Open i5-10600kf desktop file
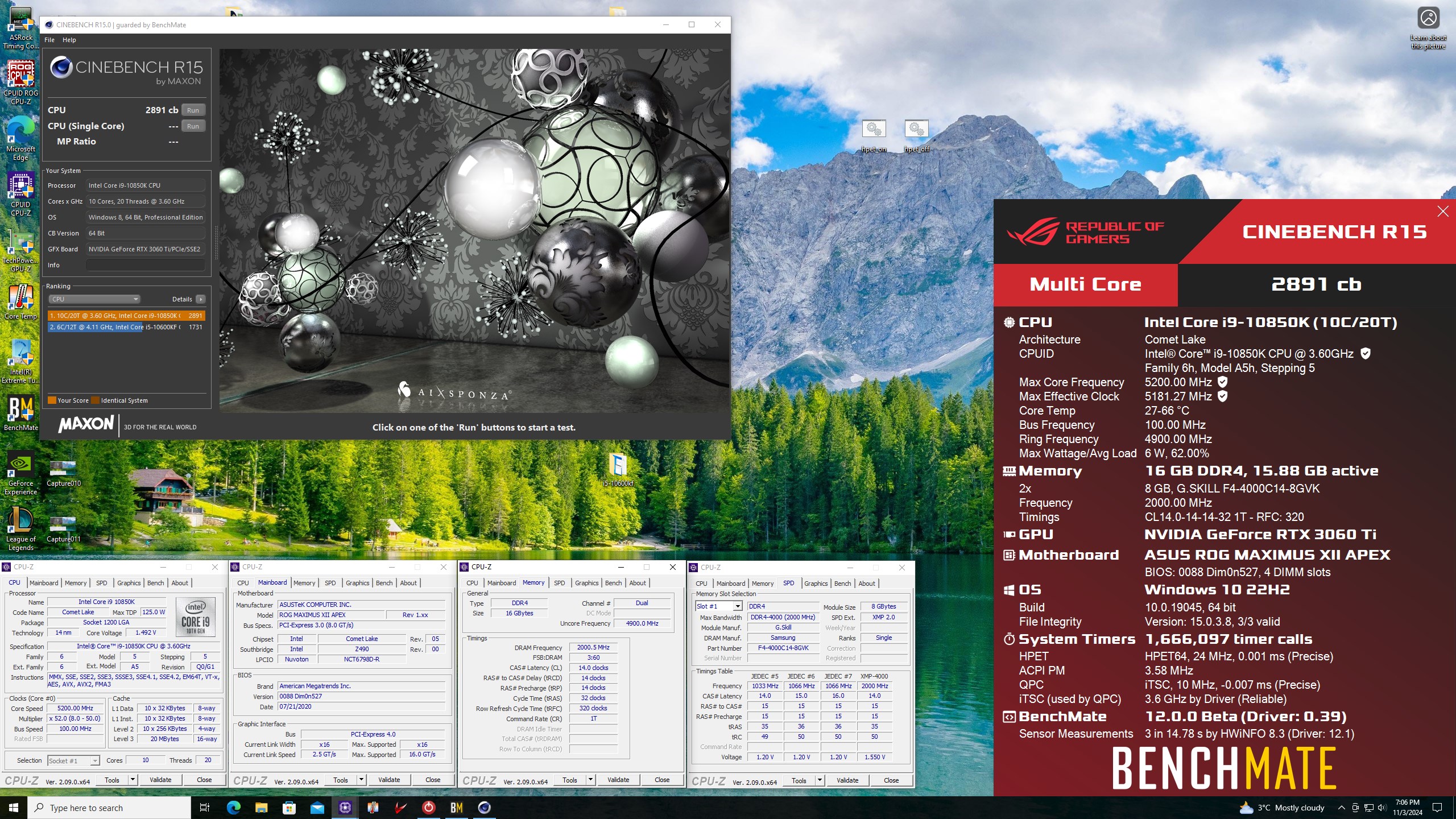Screen dimensions: 1456x819 tap(618, 470)
